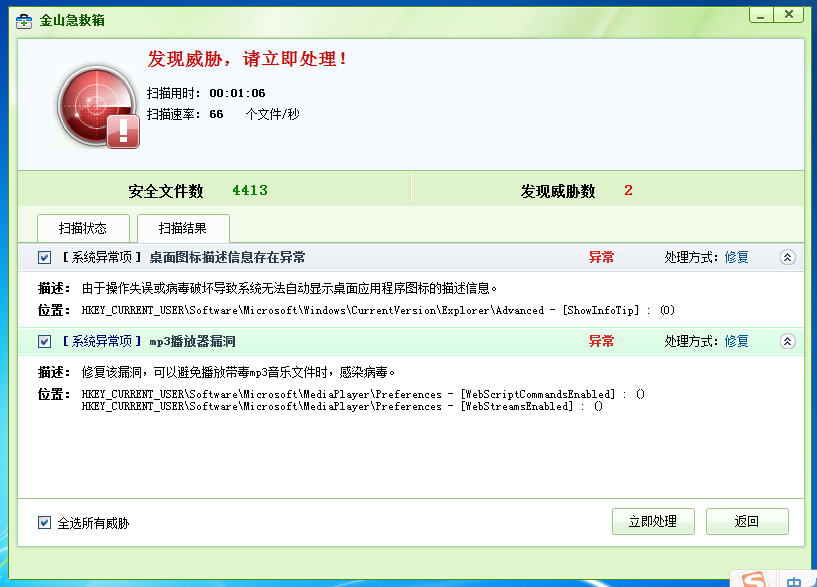Click the red radar threat alert icon
Screen dimensions: 817x587
97,106
